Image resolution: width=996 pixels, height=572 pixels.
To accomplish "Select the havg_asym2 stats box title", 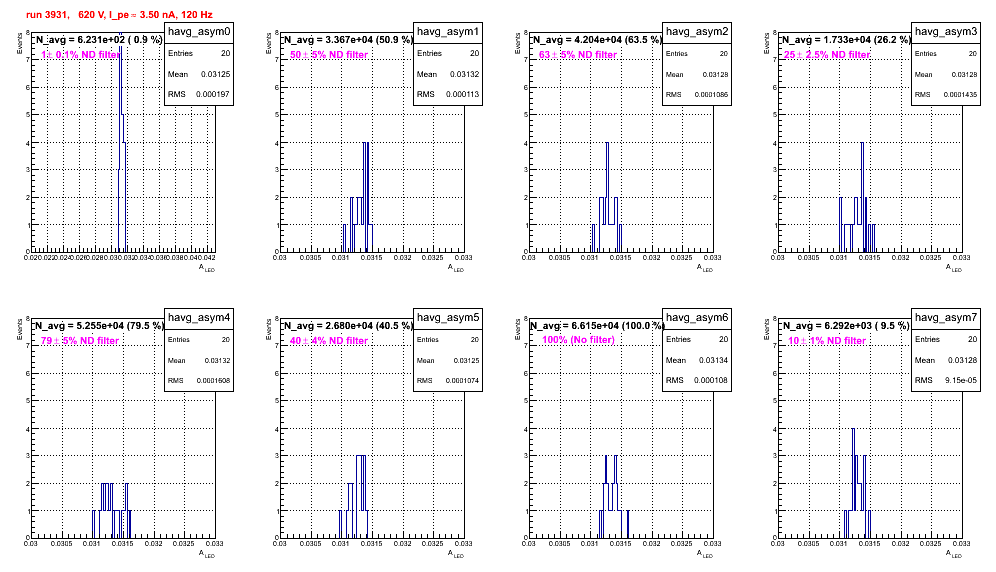I will pyautogui.click(x=697, y=32).
